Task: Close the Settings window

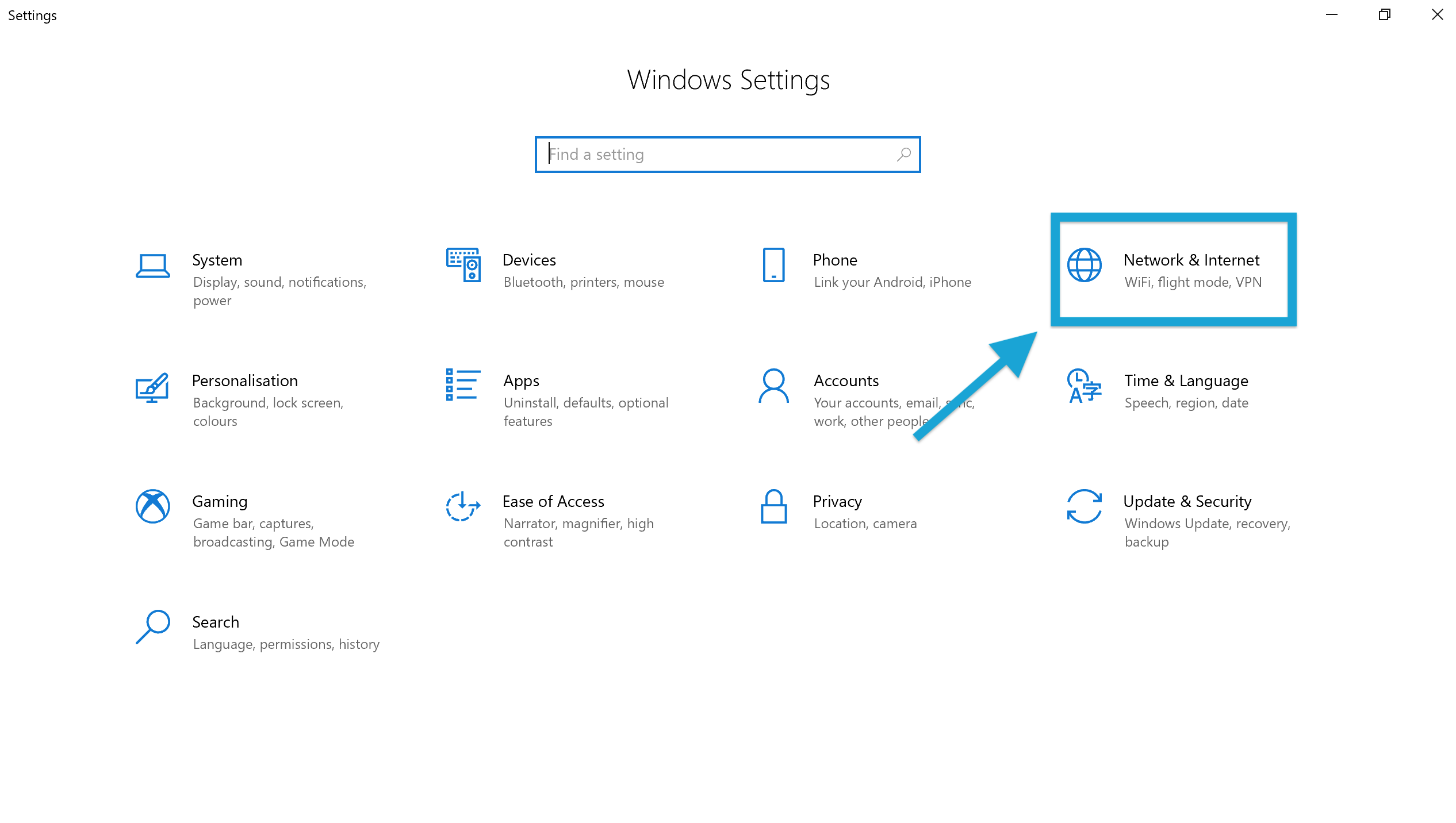Action: tap(1437, 15)
